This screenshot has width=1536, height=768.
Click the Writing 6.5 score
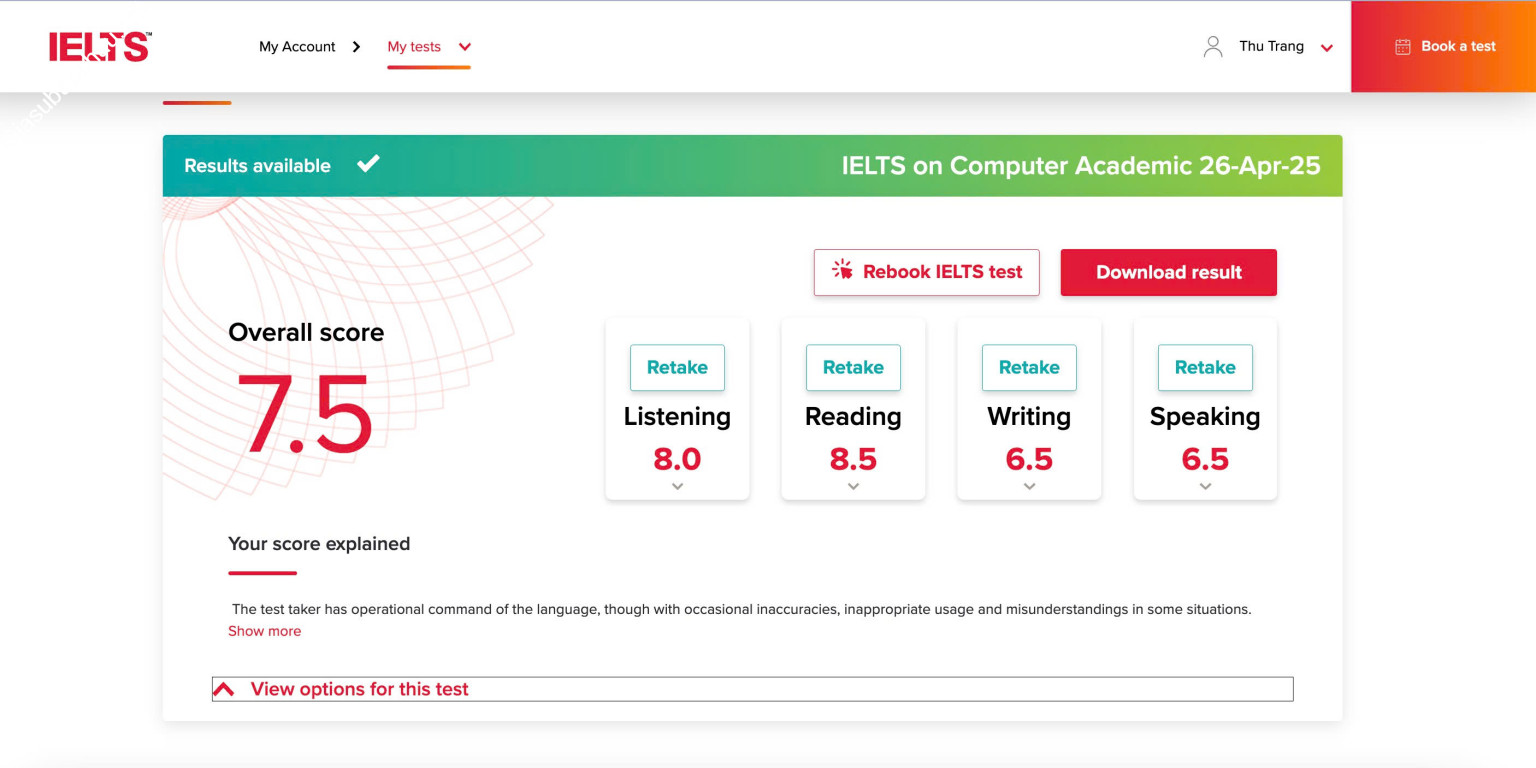(x=1029, y=459)
